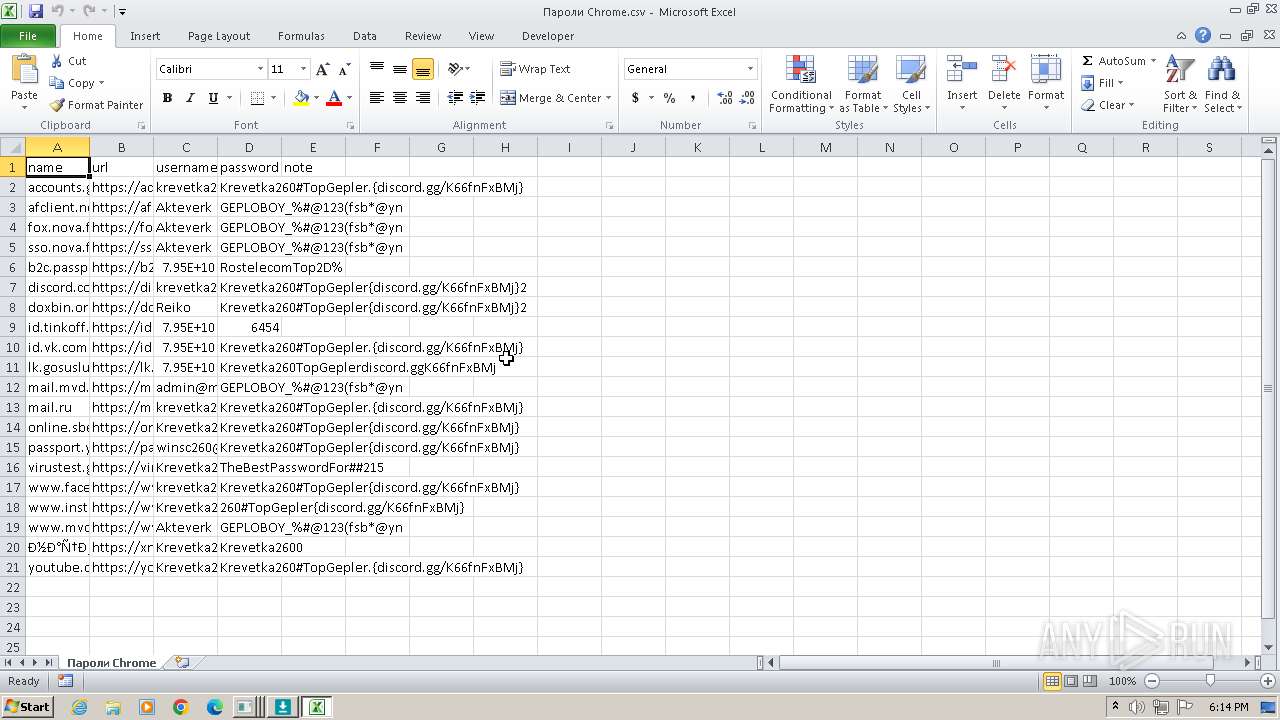Toggle Underline formatting
This screenshot has height=720, width=1280.
[213, 98]
